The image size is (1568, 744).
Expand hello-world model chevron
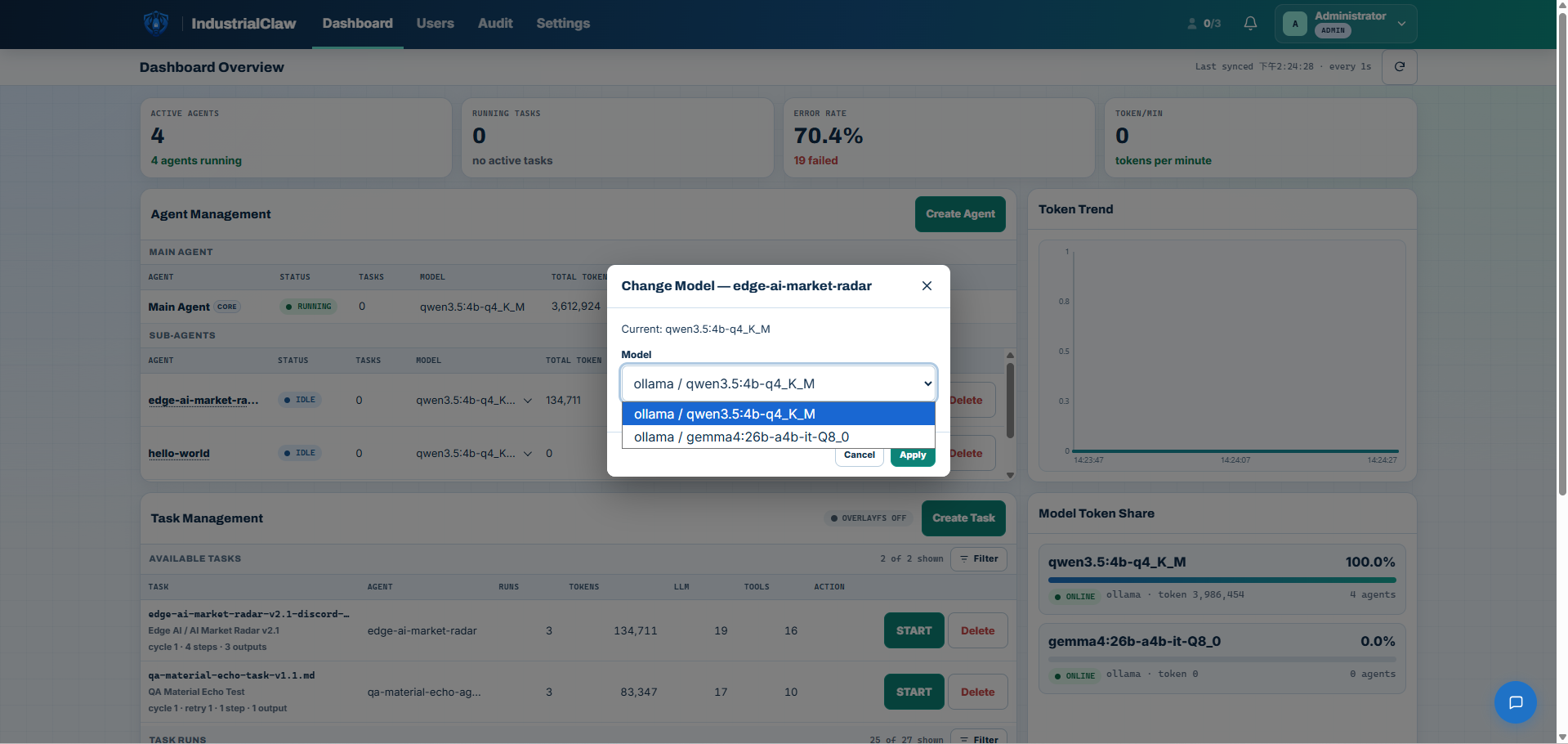528,454
